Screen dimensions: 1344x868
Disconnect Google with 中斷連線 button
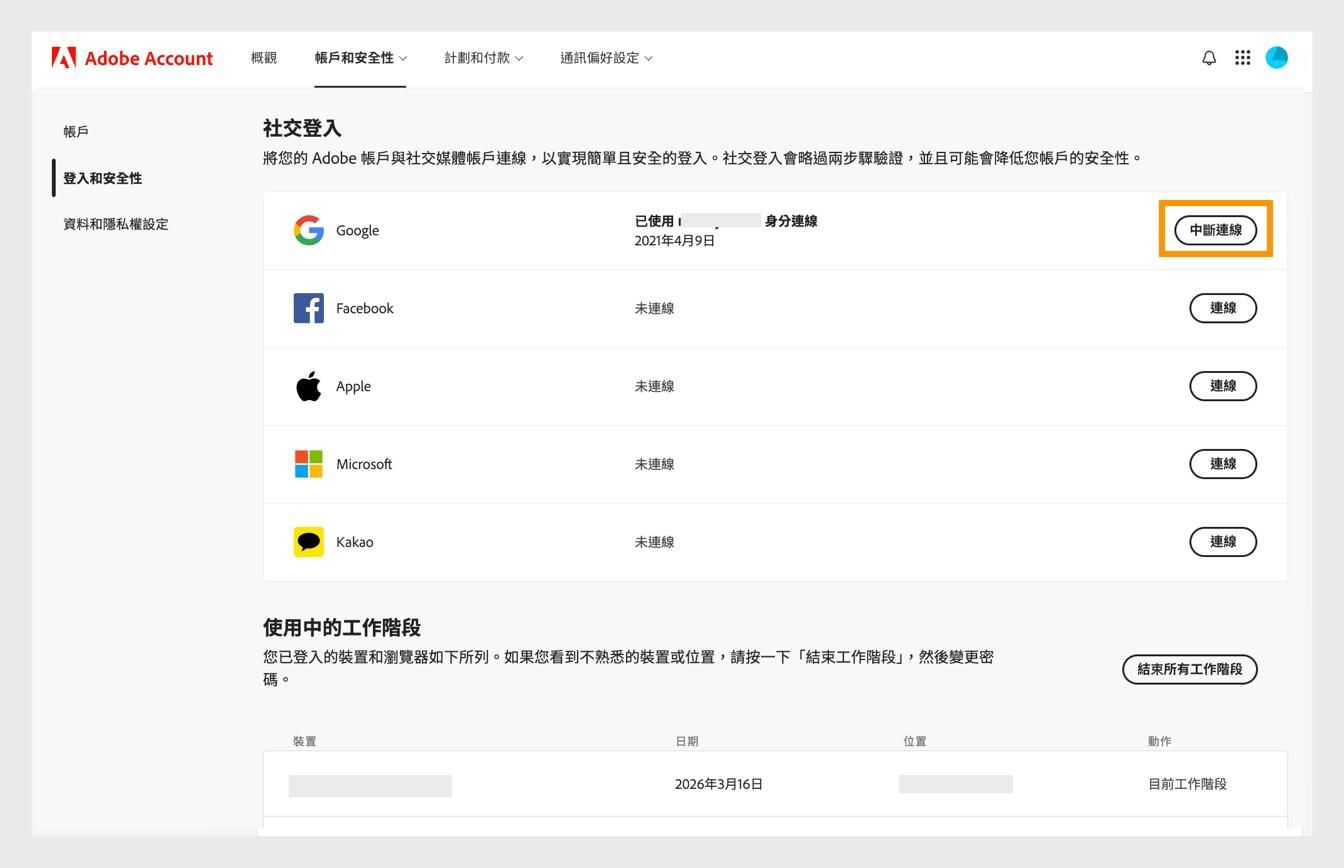[x=1215, y=230]
